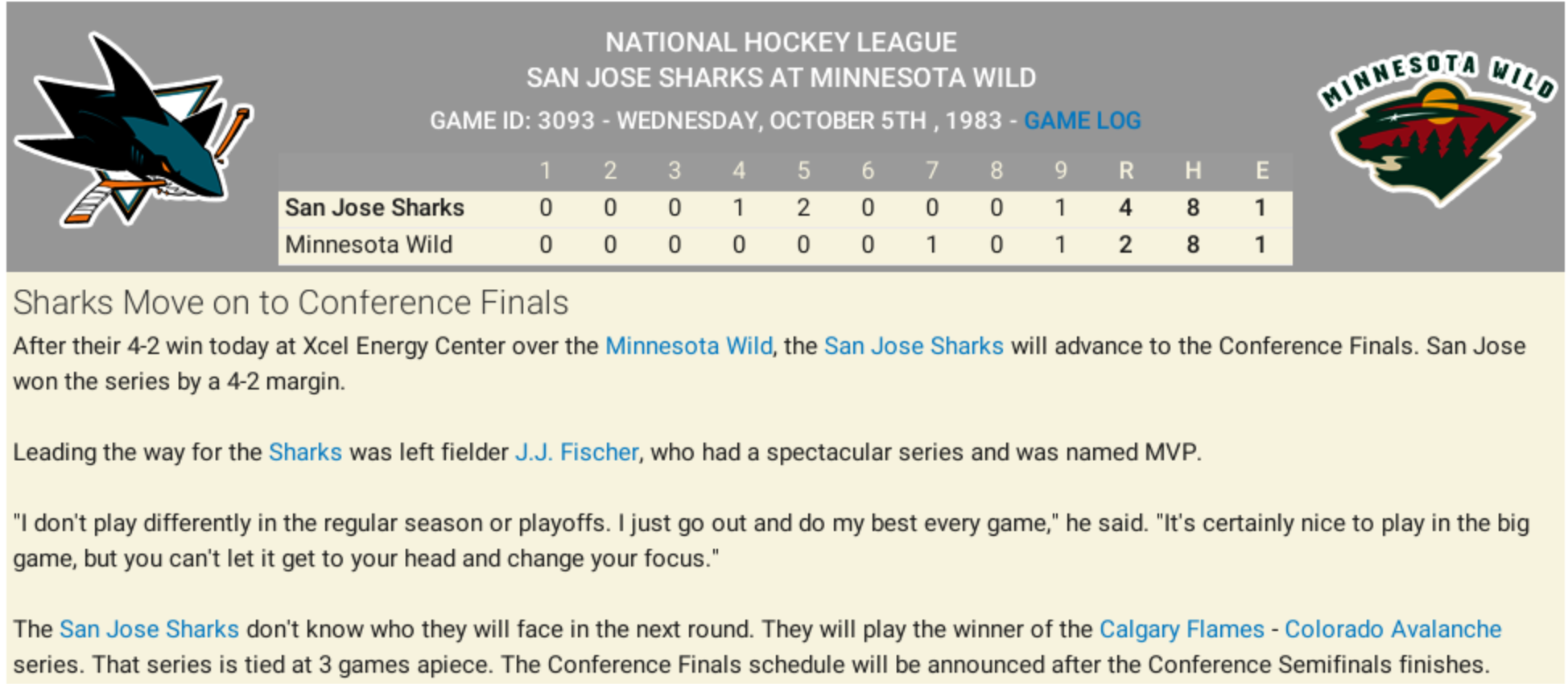Open the Colorado Avalanche team link

[1393, 629]
